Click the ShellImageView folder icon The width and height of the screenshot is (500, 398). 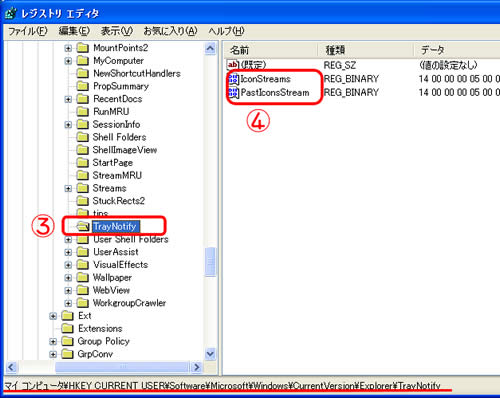pos(83,150)
